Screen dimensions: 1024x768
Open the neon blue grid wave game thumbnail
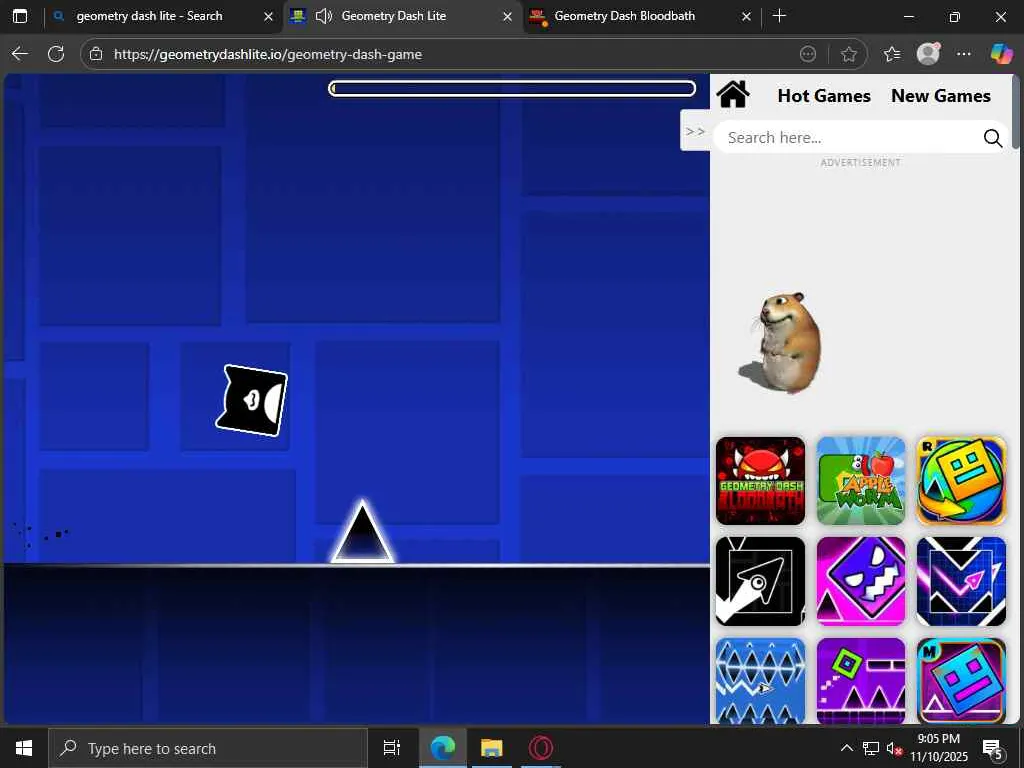click(961, 581)
